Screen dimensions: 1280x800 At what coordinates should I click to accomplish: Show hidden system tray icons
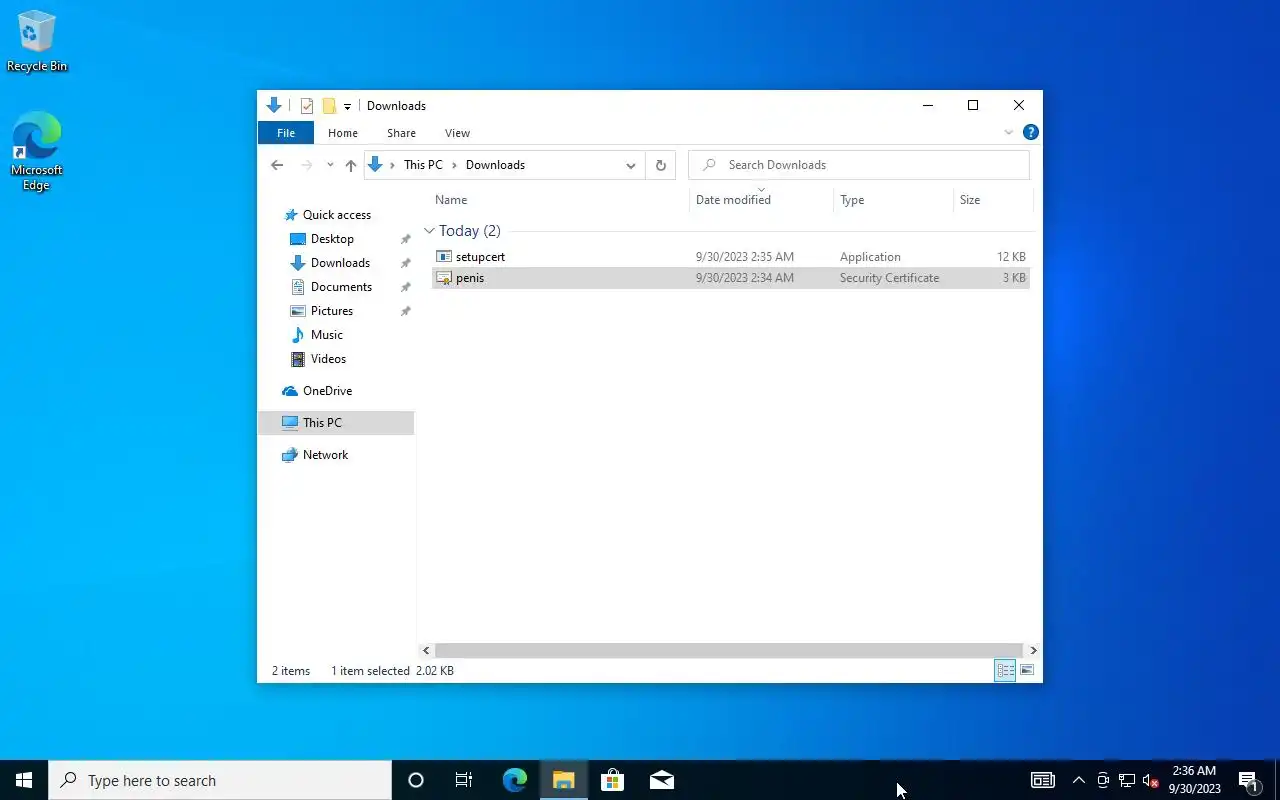(x=1078, y=780)
